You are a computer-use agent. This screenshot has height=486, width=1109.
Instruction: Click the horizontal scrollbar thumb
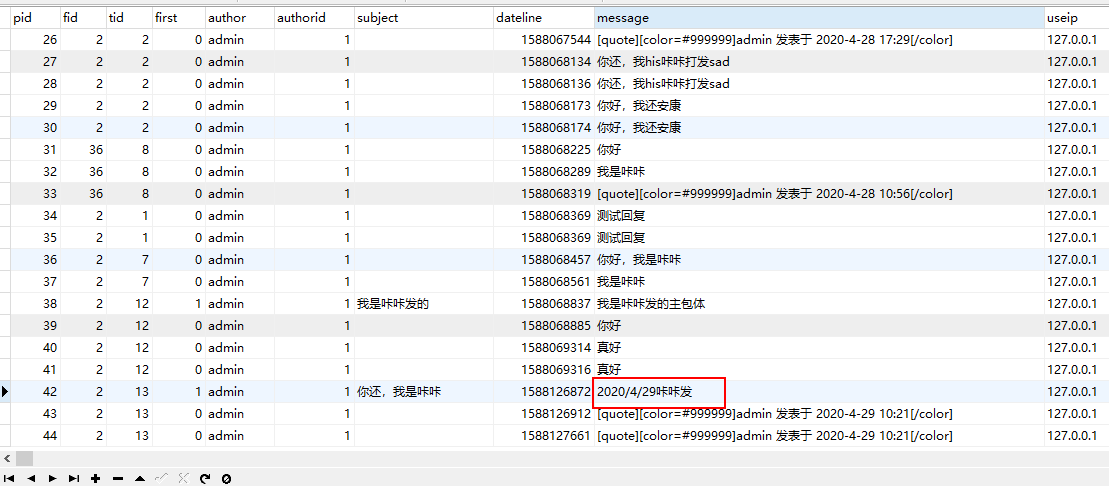point(24,458)
